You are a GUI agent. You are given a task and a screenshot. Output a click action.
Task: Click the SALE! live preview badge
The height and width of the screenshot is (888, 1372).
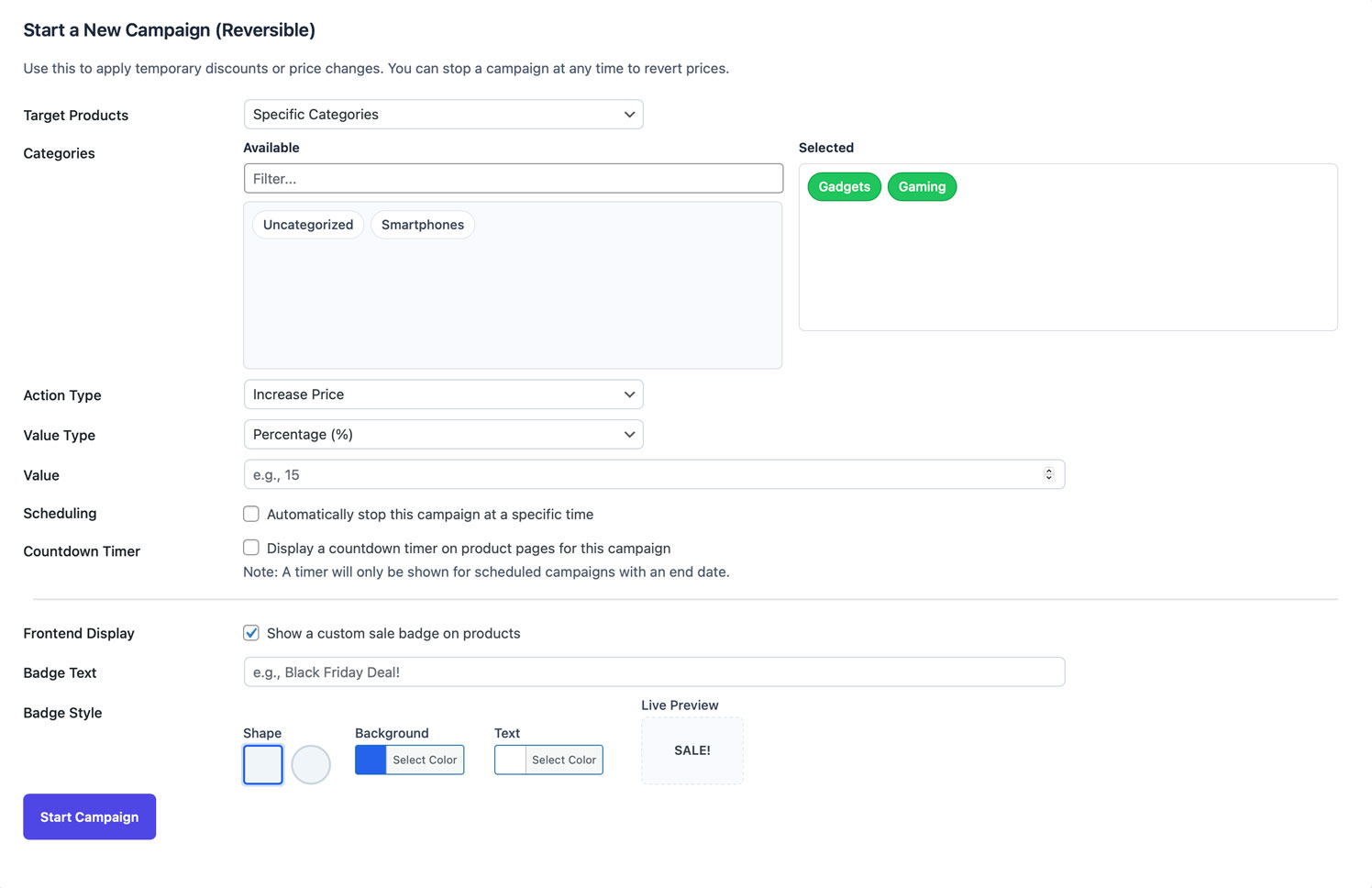[692, 750]
